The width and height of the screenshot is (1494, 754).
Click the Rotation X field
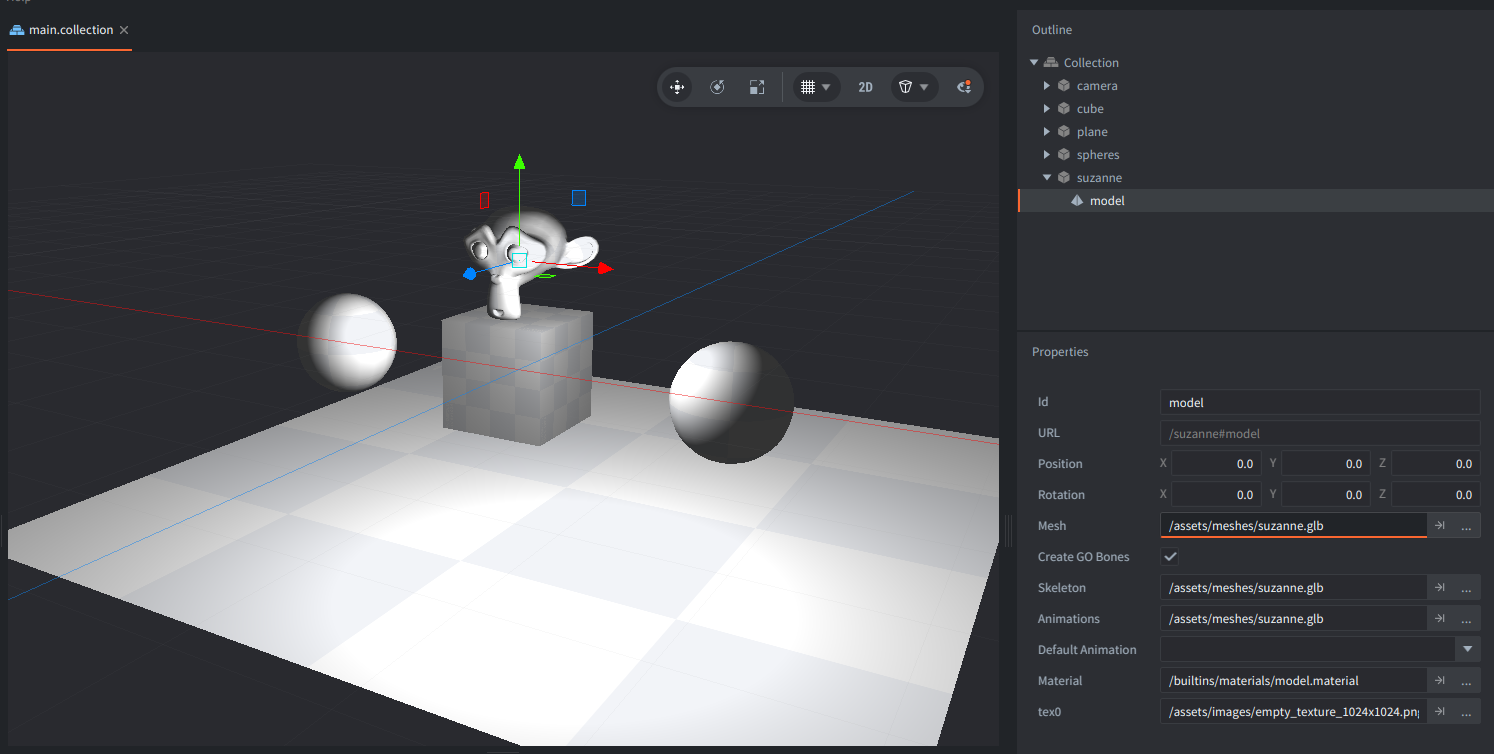(x=1216, y=494)
